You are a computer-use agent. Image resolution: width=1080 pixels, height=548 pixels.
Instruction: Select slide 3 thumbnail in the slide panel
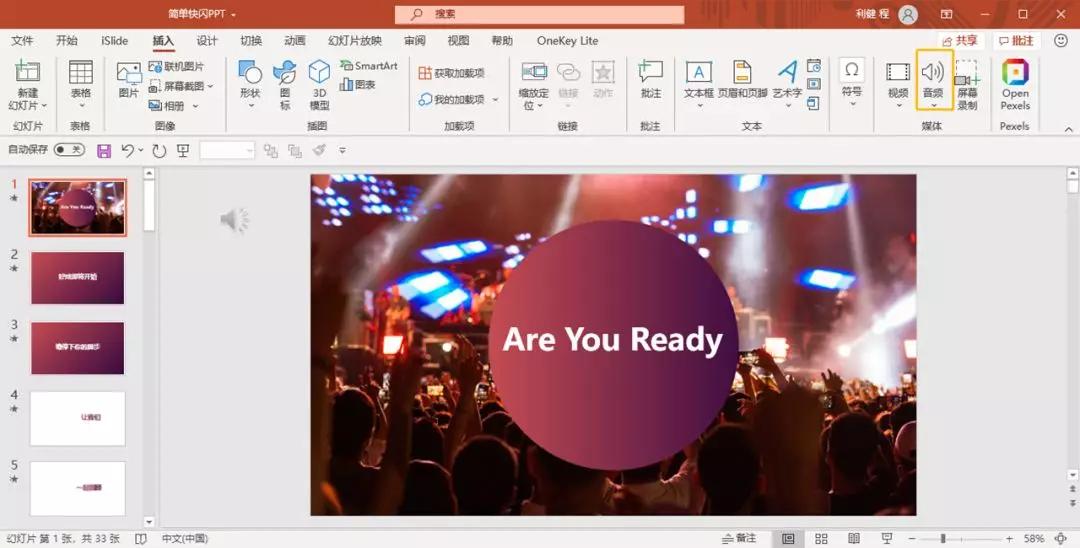(x=78, y=348)
